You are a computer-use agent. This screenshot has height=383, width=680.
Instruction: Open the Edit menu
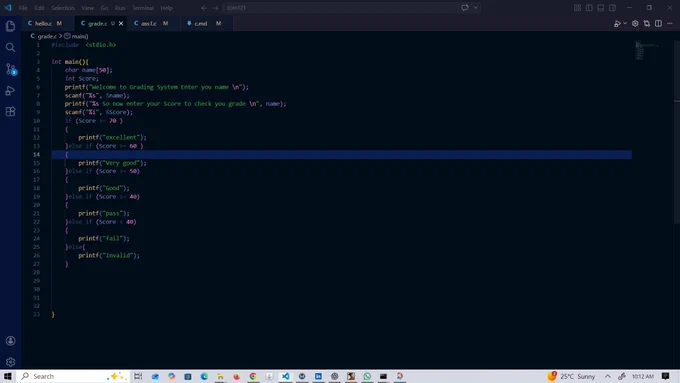(39, 8)
